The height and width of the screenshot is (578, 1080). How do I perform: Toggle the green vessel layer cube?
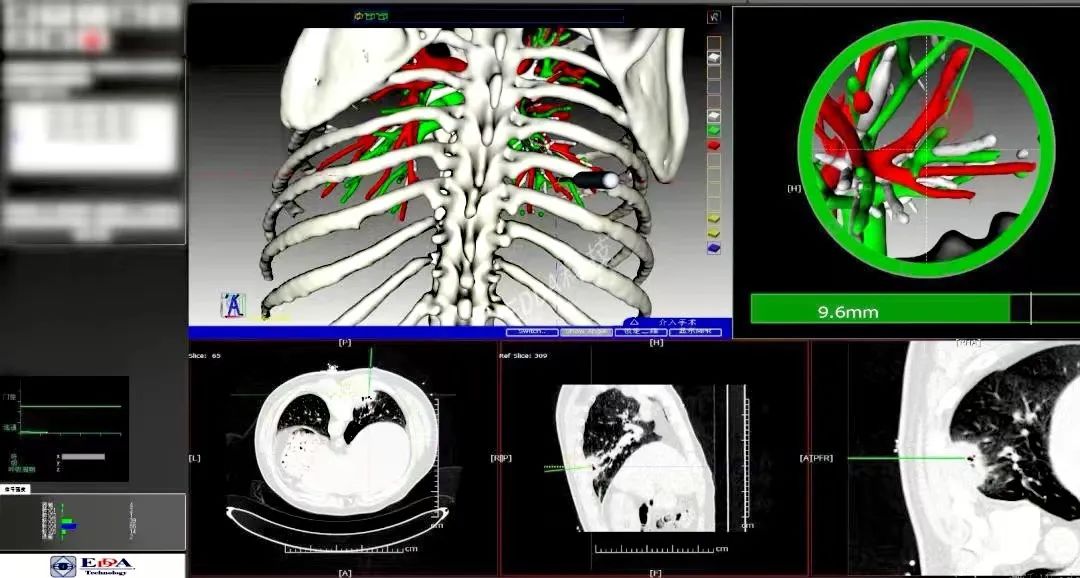point(714,130)
